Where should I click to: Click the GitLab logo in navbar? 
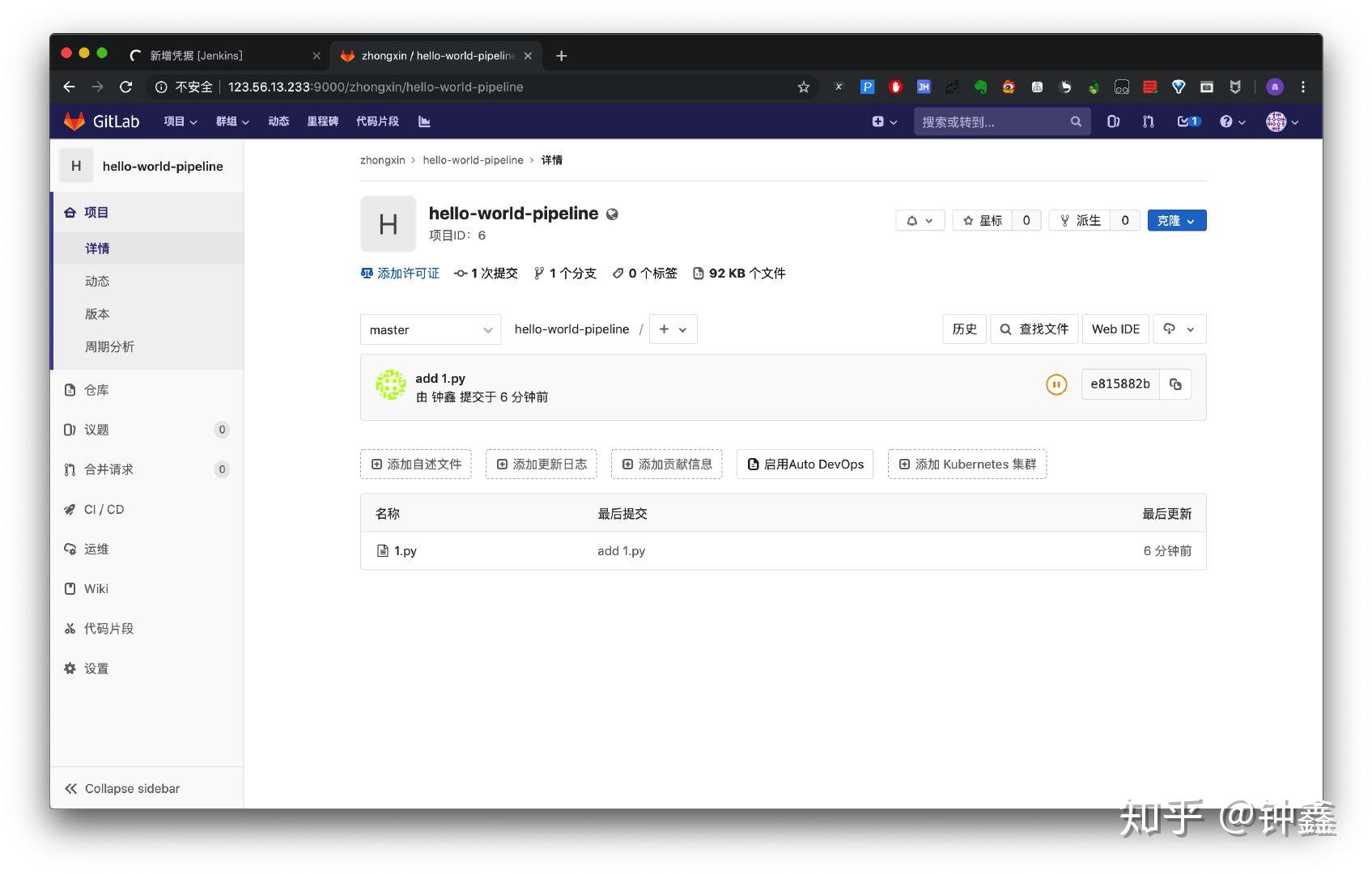[x=101, y=121]
